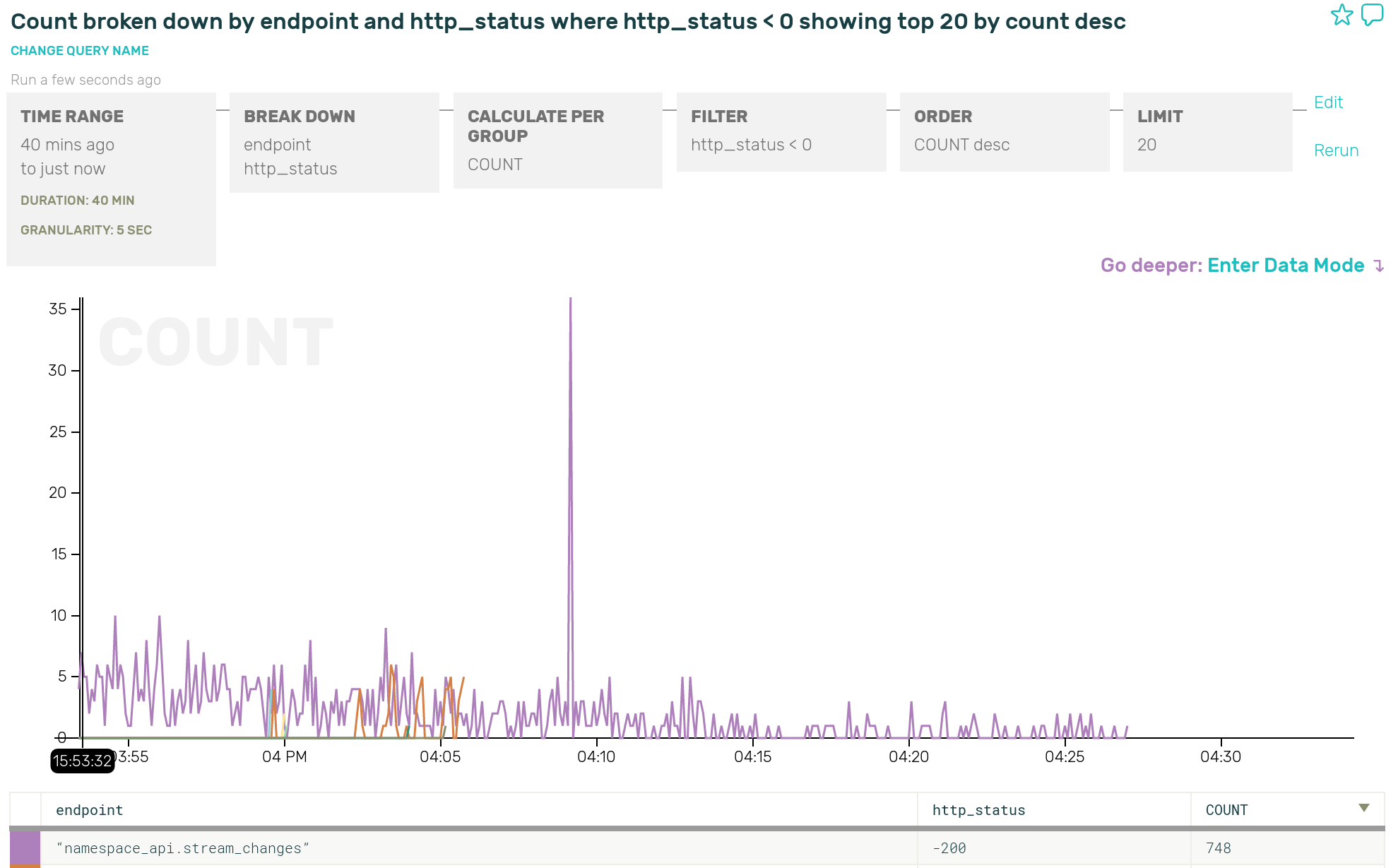Rerun the query

click(x=1335, y=150)
